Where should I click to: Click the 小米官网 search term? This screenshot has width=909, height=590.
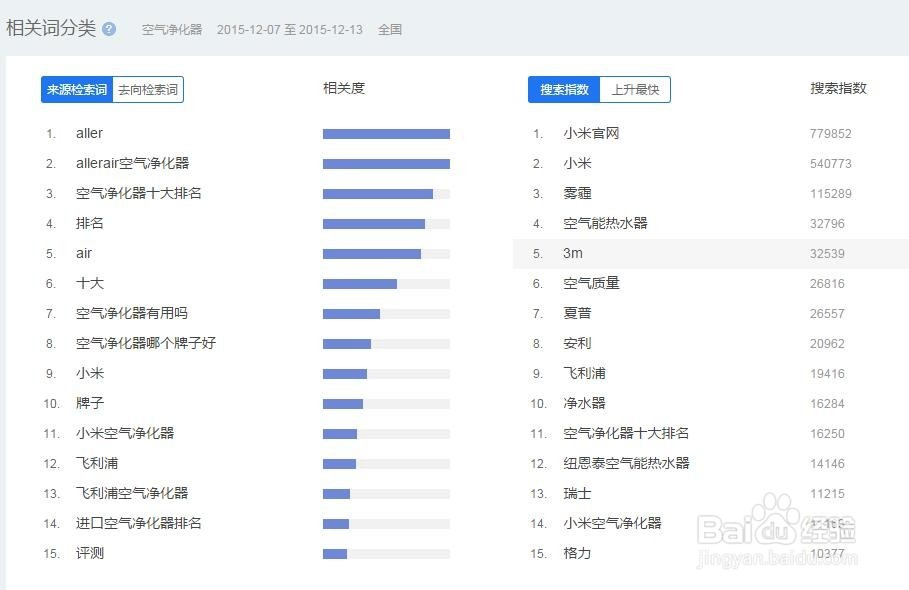click(x=591, y=133)
